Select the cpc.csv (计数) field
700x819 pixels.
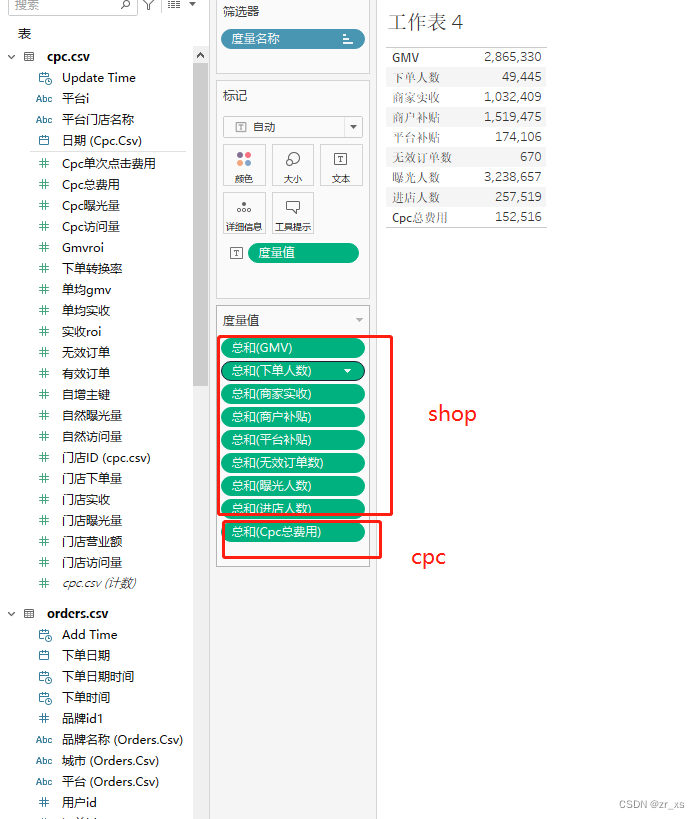[99, 583]
